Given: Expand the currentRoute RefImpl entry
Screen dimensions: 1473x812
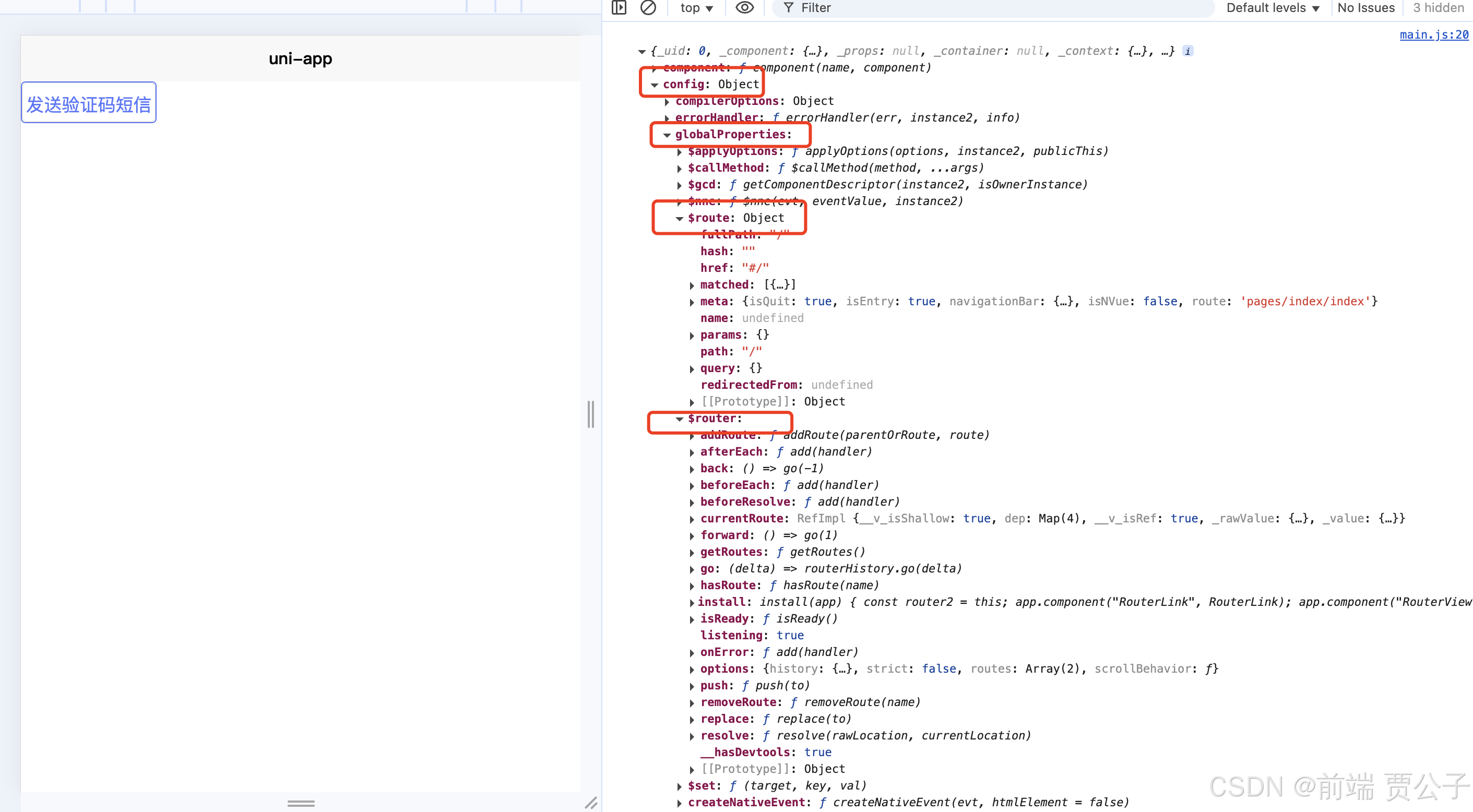Looking at the screenshot, I should click(692, 519).
